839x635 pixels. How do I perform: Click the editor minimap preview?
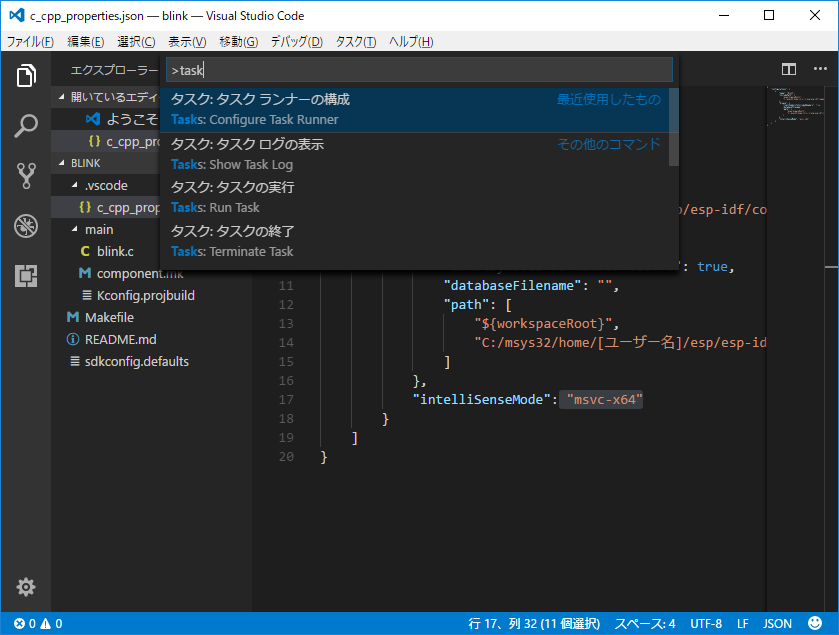point(797,106)
